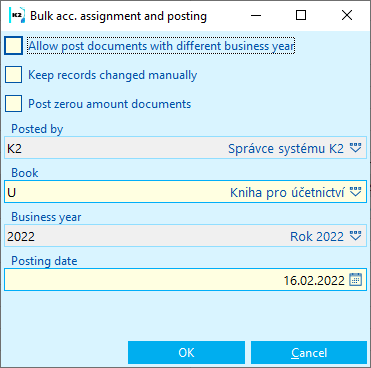Click the 16.02.2022 posting date value
The height and width of the screenshot is (368, 371).
314,280
